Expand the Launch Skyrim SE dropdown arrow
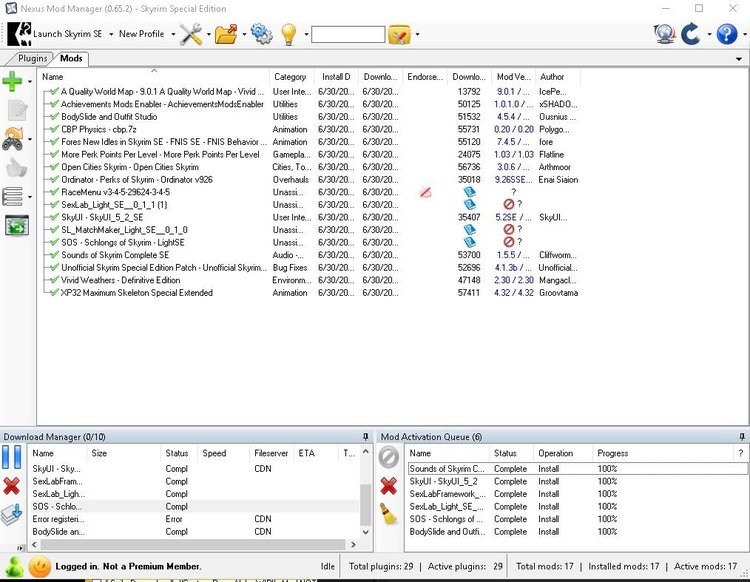 coord(111,34)
